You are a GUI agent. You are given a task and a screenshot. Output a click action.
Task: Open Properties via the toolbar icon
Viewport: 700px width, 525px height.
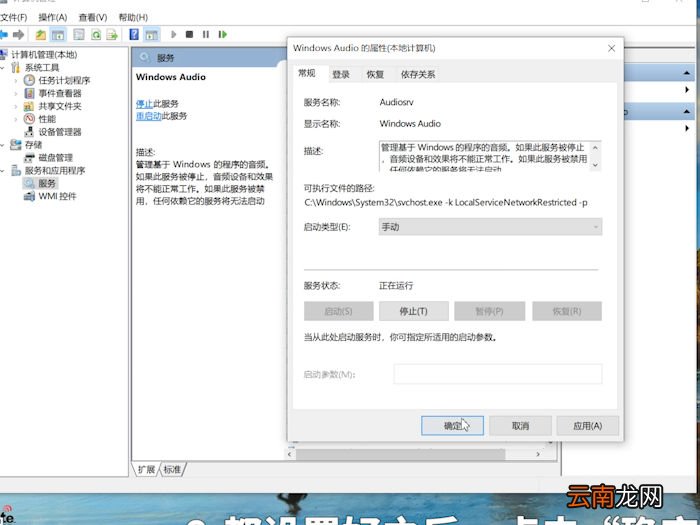79,34
